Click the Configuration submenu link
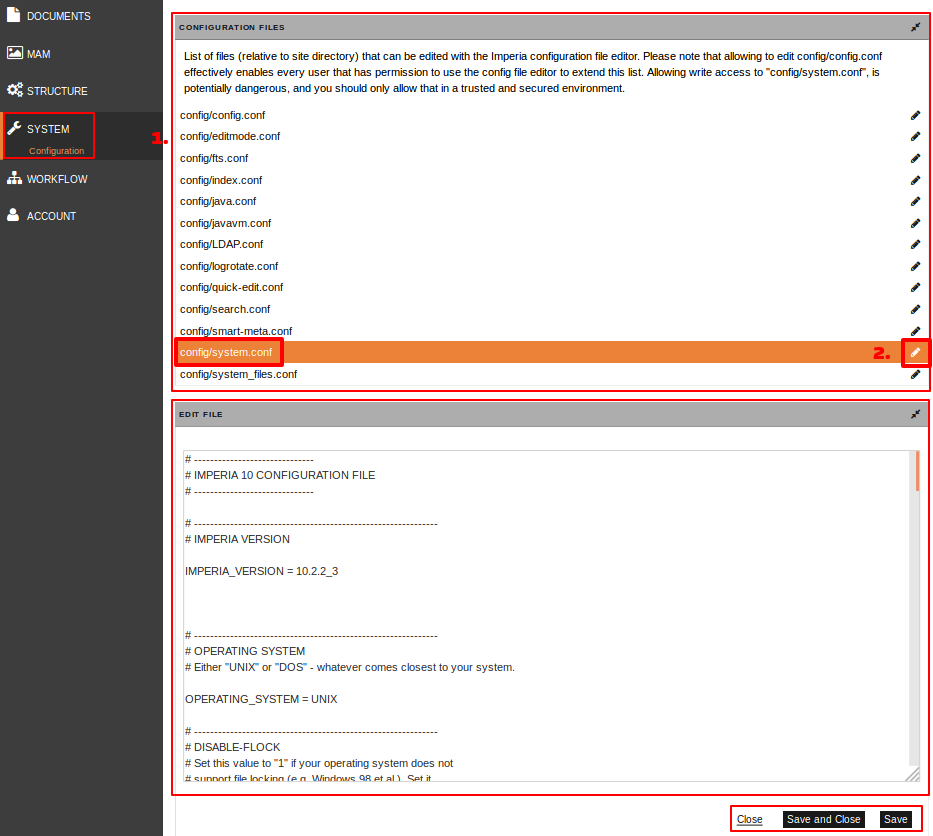Viewport: 933px width, 836px height. (x=57, y=151)
